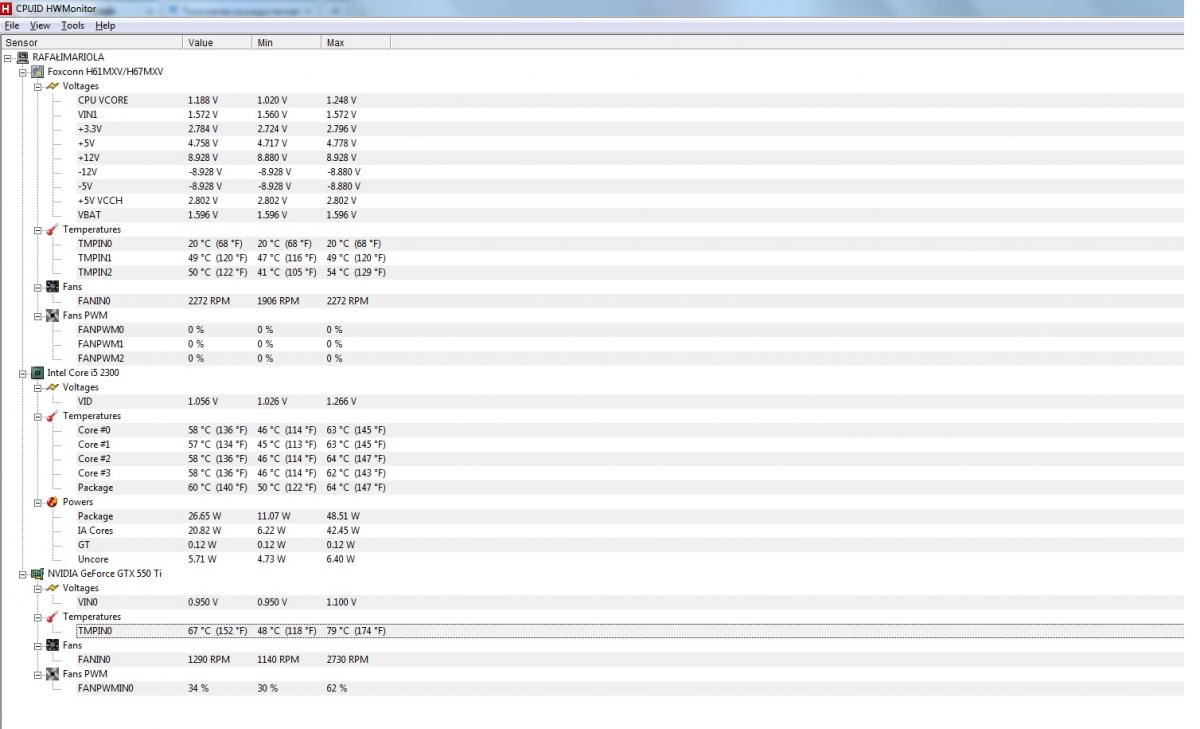Image resolution: width=1200 pixels, height=729 pixels.
Task: Click the Voltages icon under NVIDIA GeForce
Action: (x=52, y=588)
